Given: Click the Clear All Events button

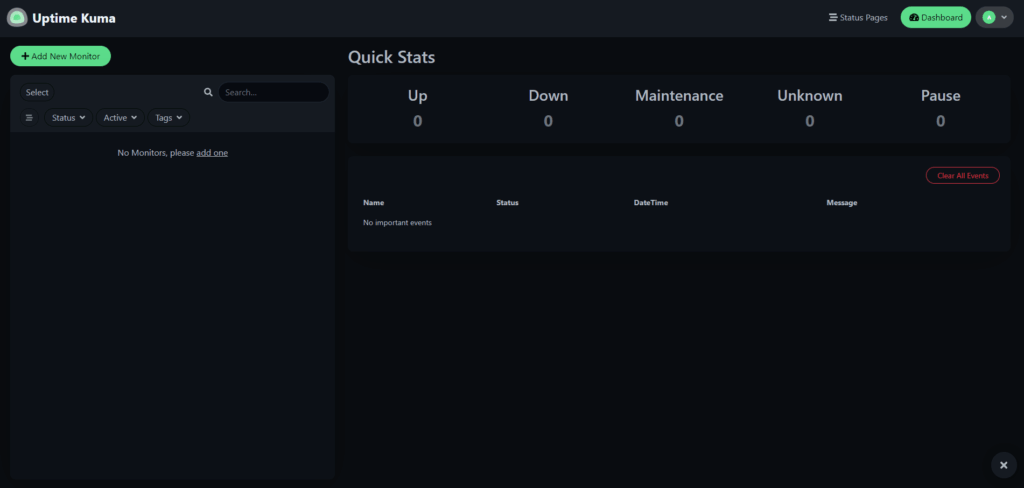Looking at the screenshot, I should coord(962,176).
